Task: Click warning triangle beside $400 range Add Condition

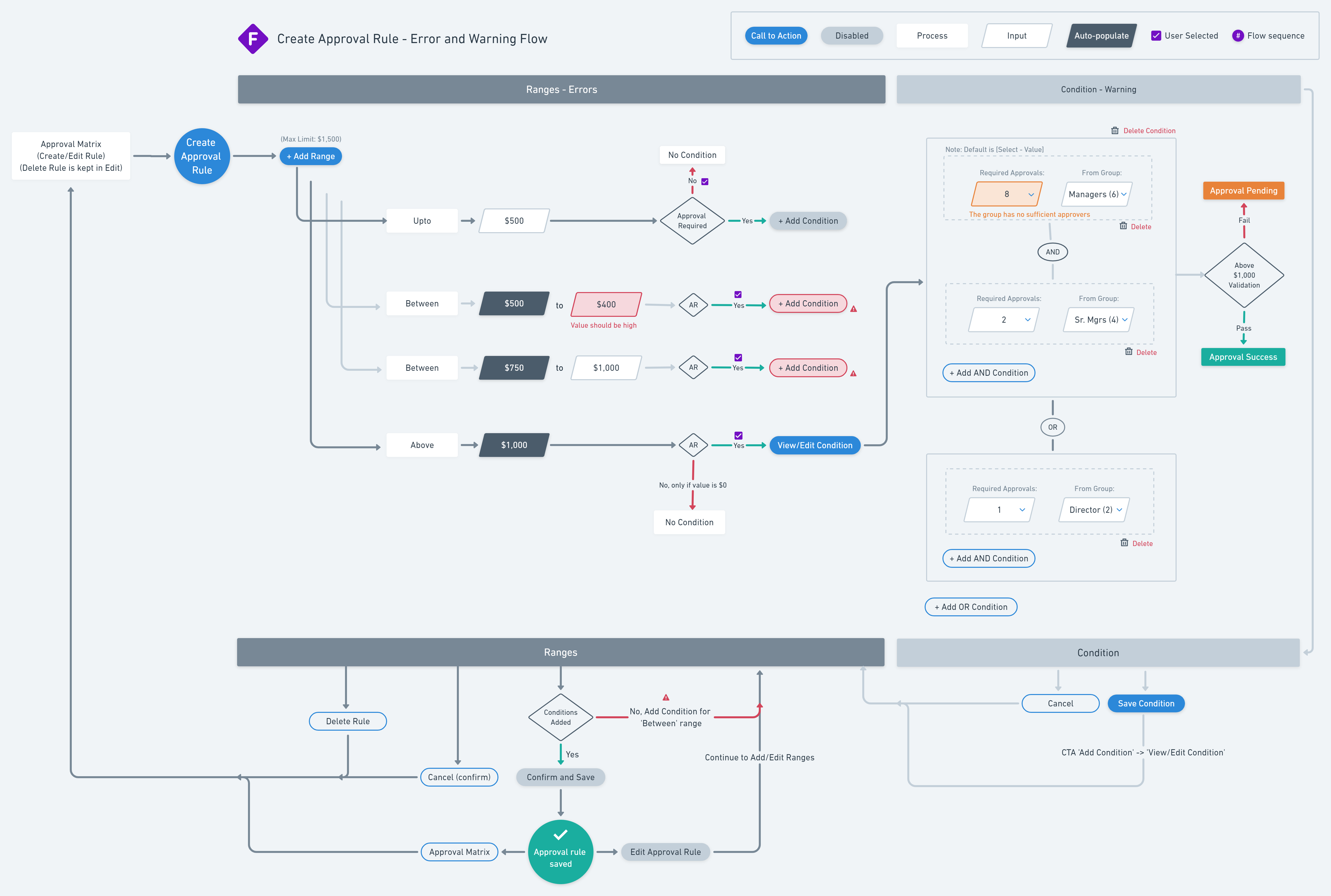Action: [853, 309]
